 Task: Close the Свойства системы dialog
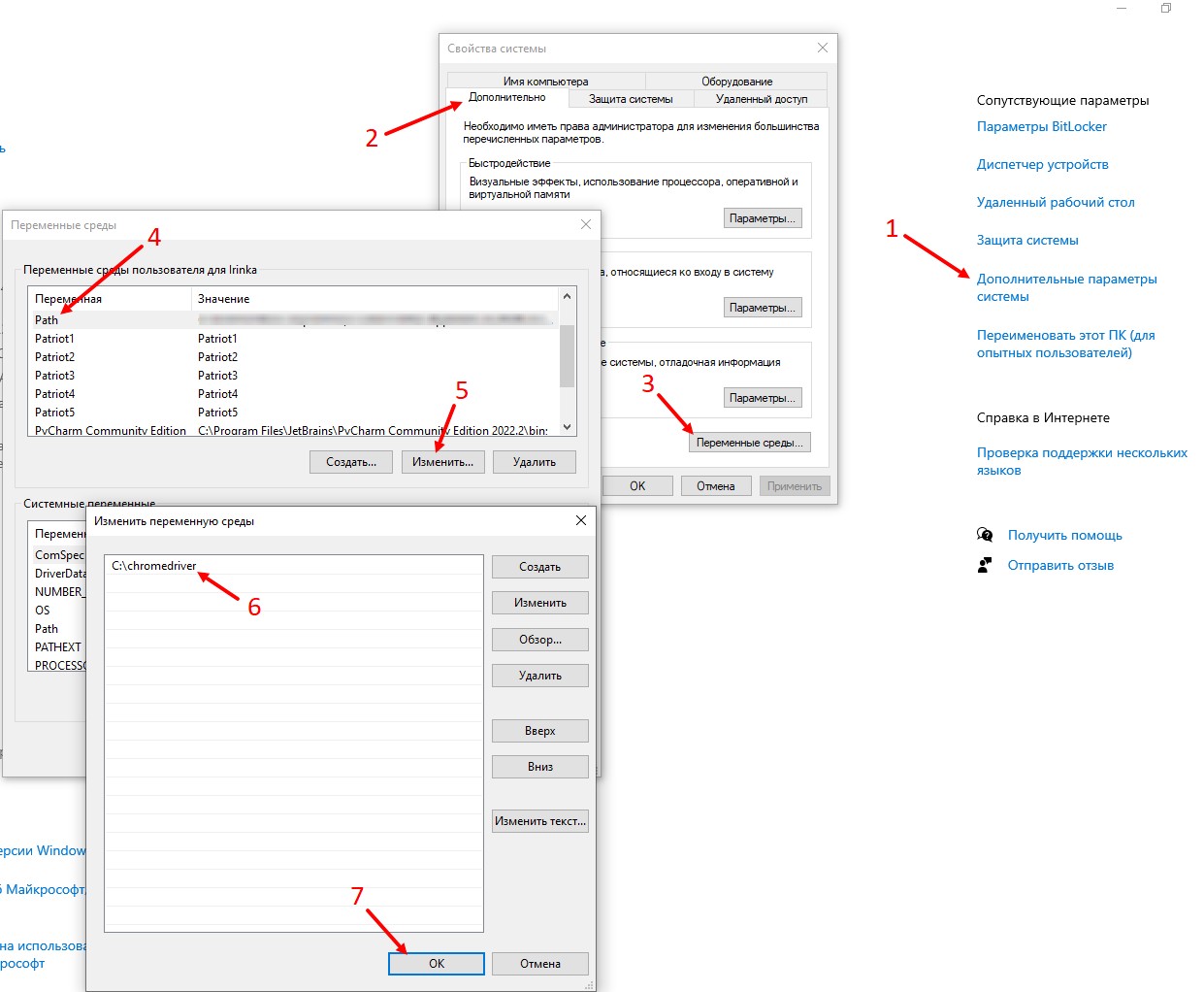[822, 48]
